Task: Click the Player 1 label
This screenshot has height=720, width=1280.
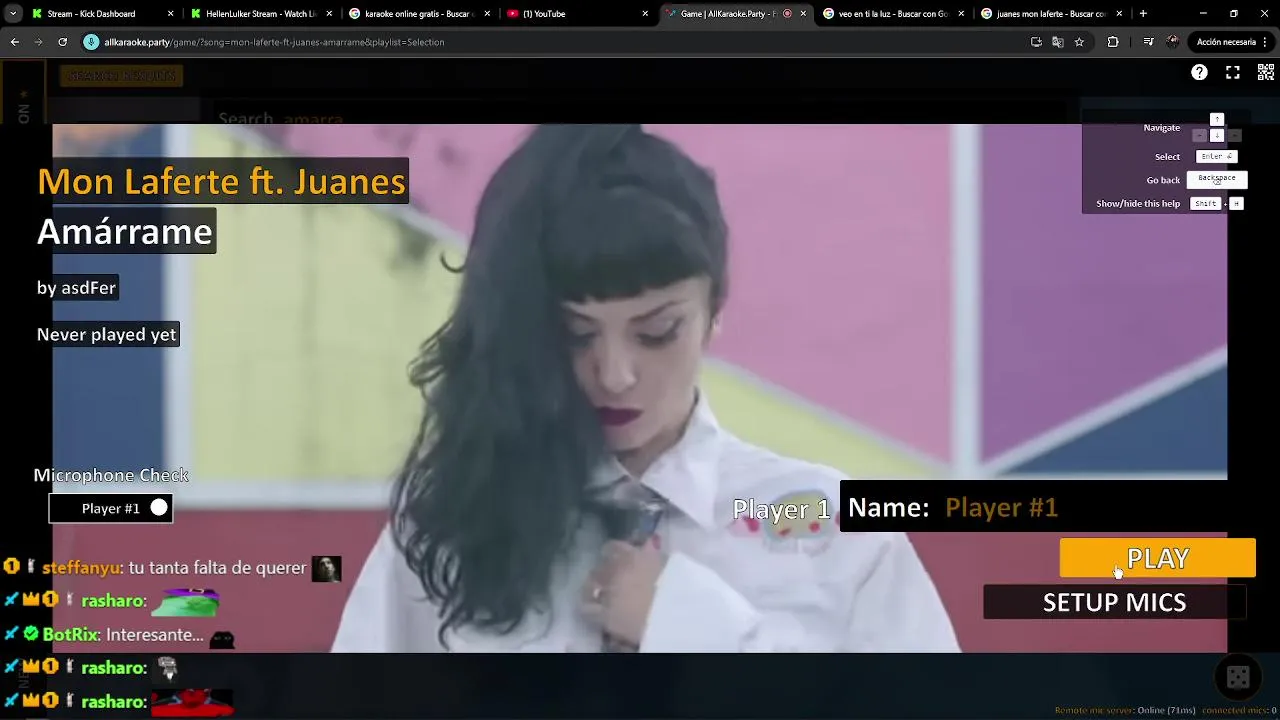Action: pos(781,509)
